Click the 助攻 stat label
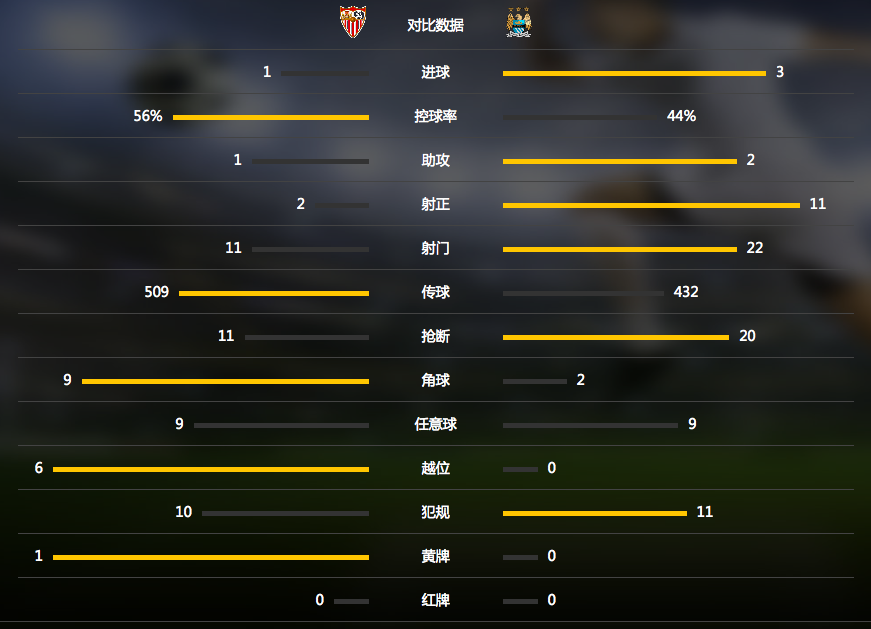Screen dimensions: 871x629 pos(436,160)
